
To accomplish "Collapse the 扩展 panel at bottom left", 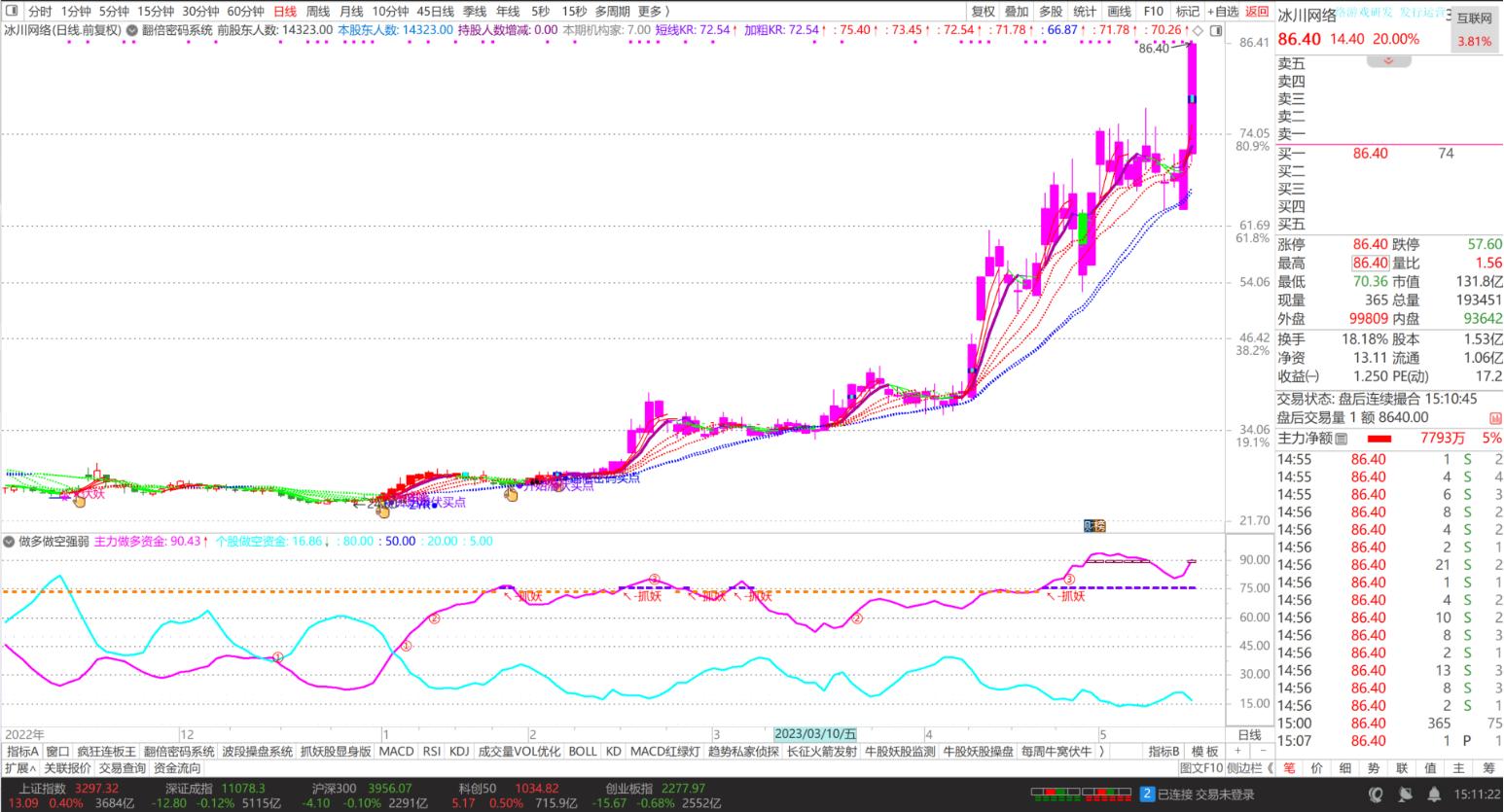I will point(19,768).
